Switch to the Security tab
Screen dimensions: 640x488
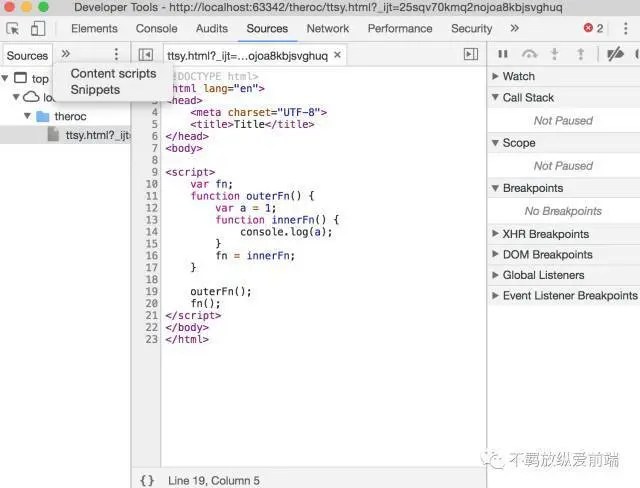471,29
